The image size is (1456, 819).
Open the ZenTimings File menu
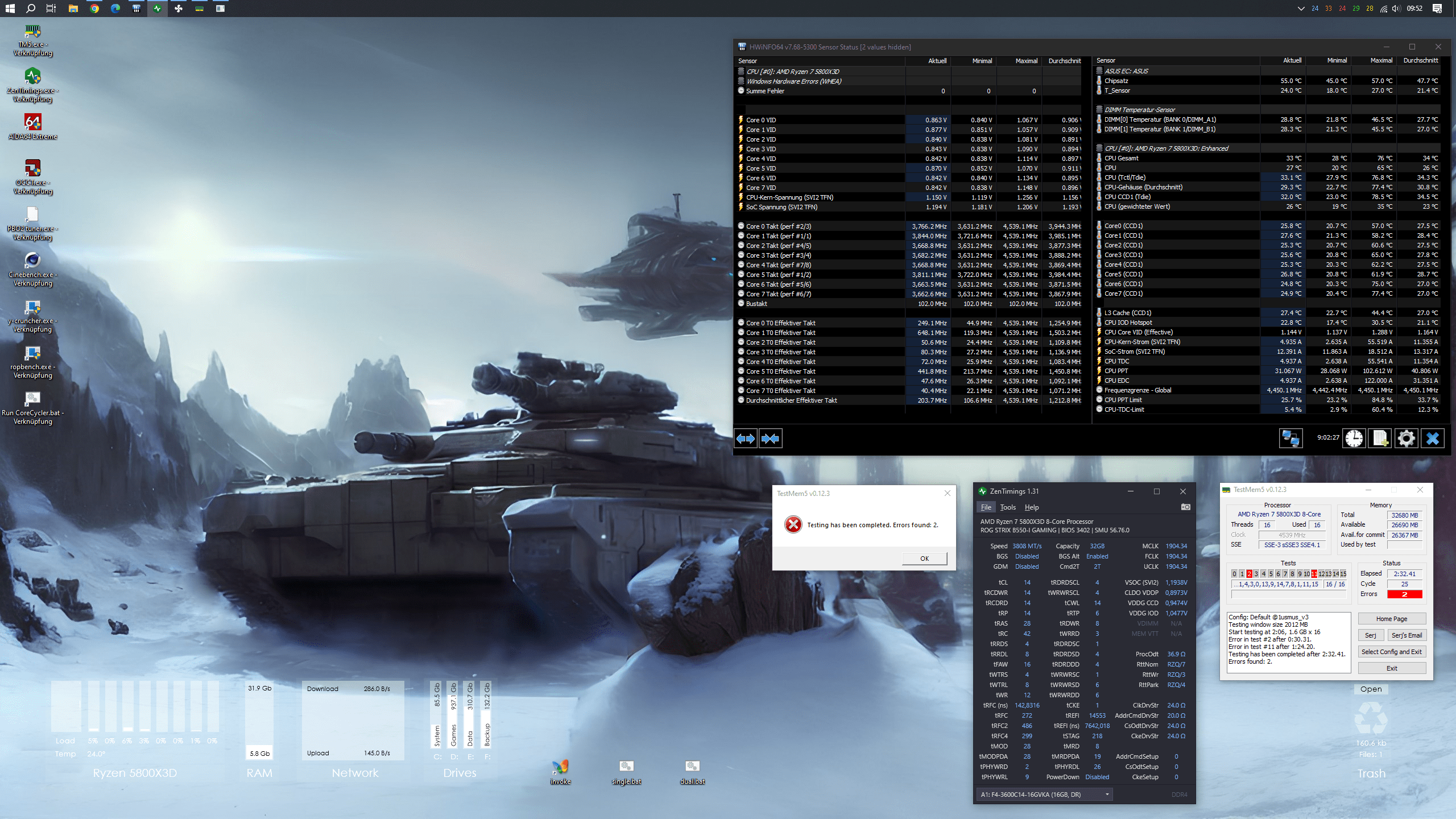coord(986,507)
